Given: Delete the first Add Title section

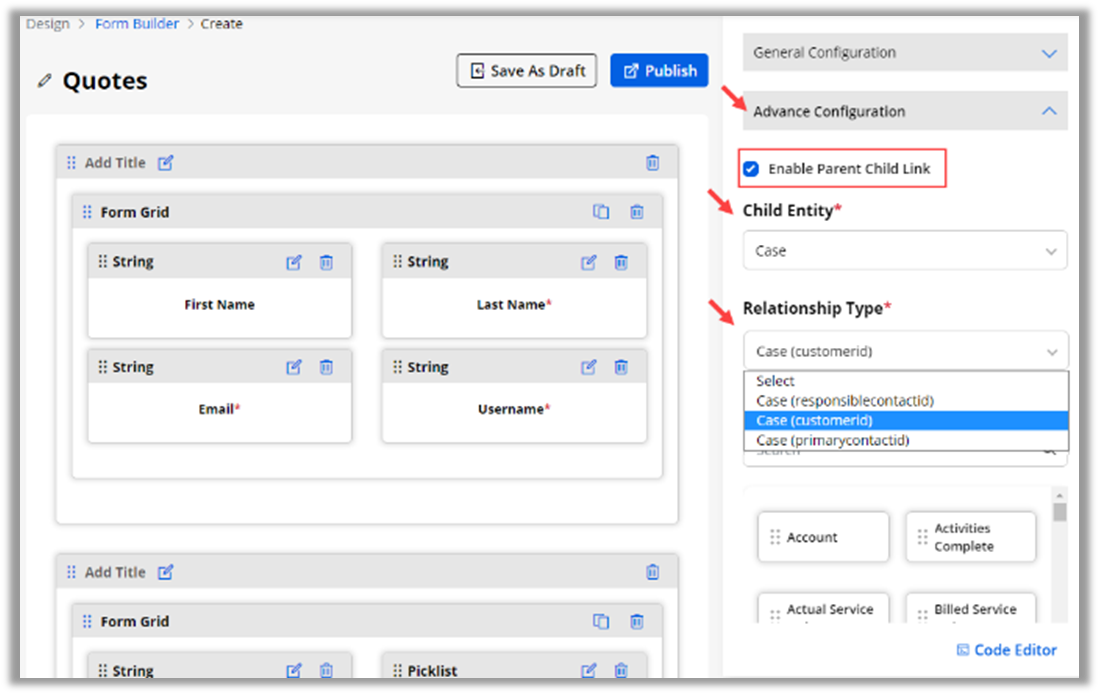Looking at the screenshot, I should 652,163.
